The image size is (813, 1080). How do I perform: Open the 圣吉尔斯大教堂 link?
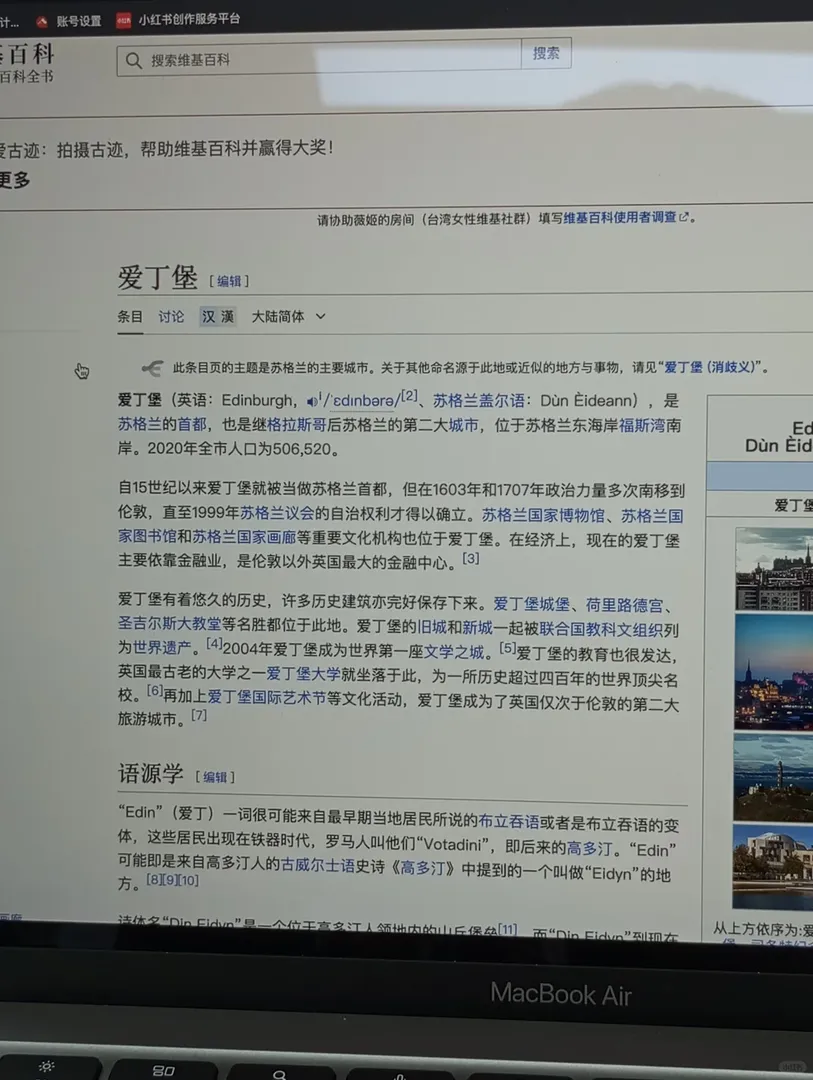(x=169, y=624)
